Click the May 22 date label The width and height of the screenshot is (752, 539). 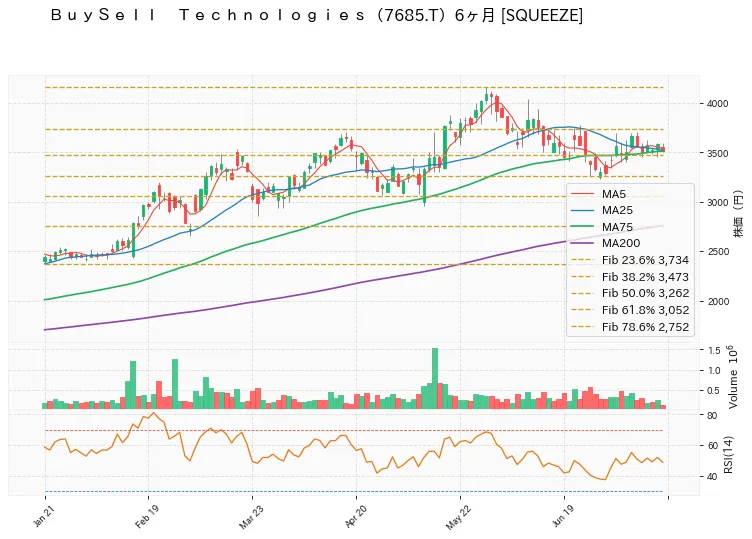[458, 517]
